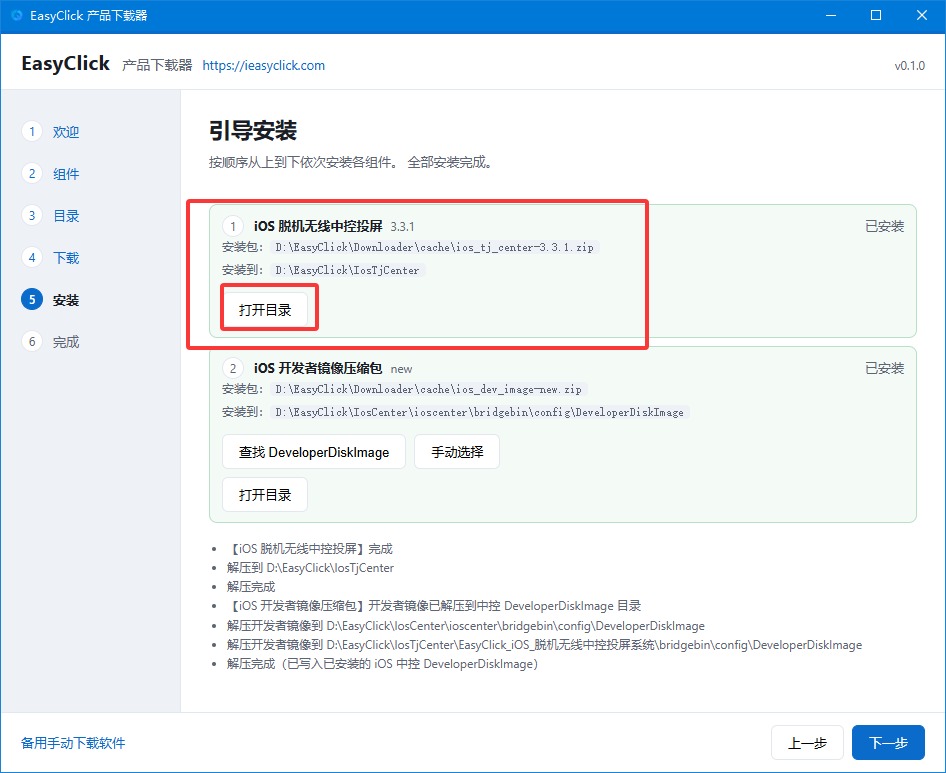
Task: Go to step 2 组件
Action: point(51,174)
